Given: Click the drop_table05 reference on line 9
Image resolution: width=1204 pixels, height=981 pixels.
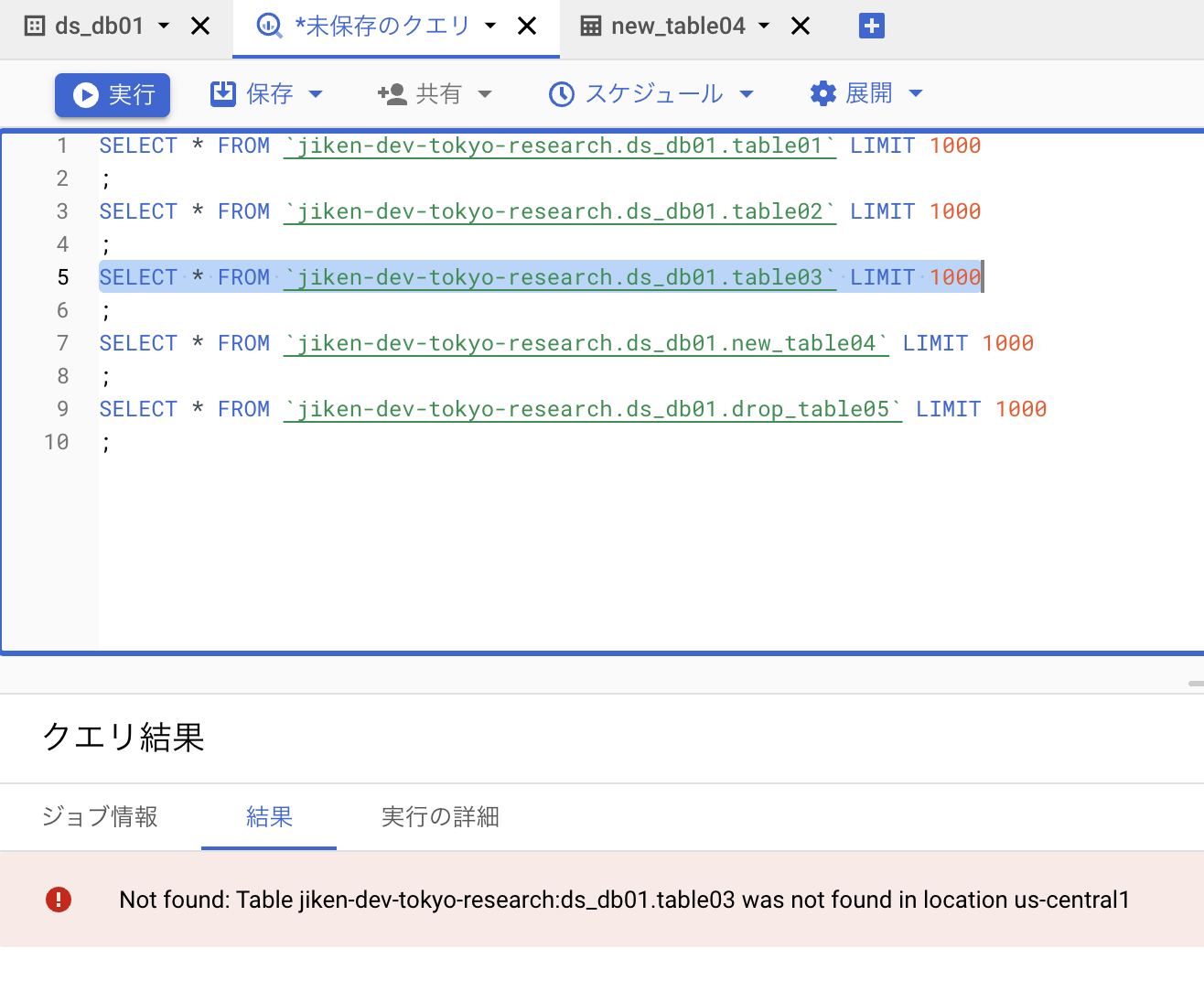Looking at the screenshot, I should point(593,409).
